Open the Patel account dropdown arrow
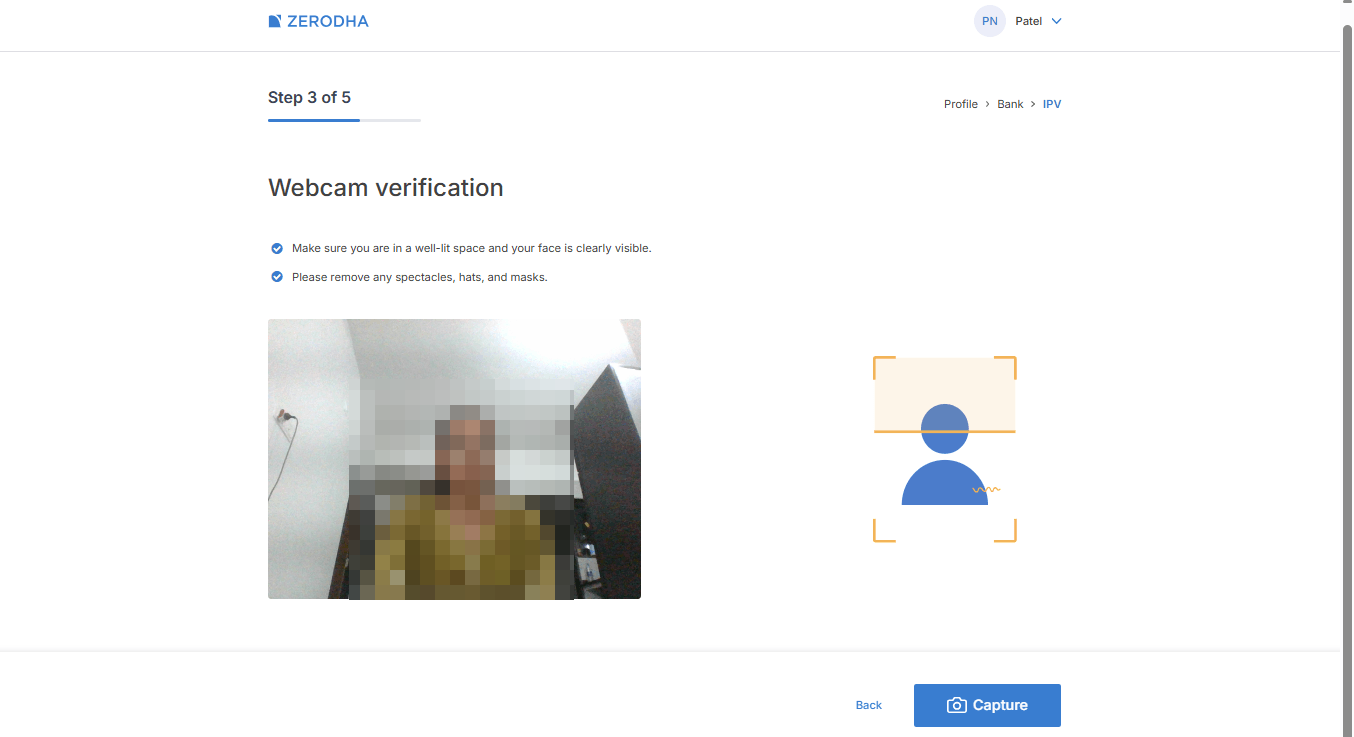The width and height of the screenshot is (1354, 737). pos(1057,21)
